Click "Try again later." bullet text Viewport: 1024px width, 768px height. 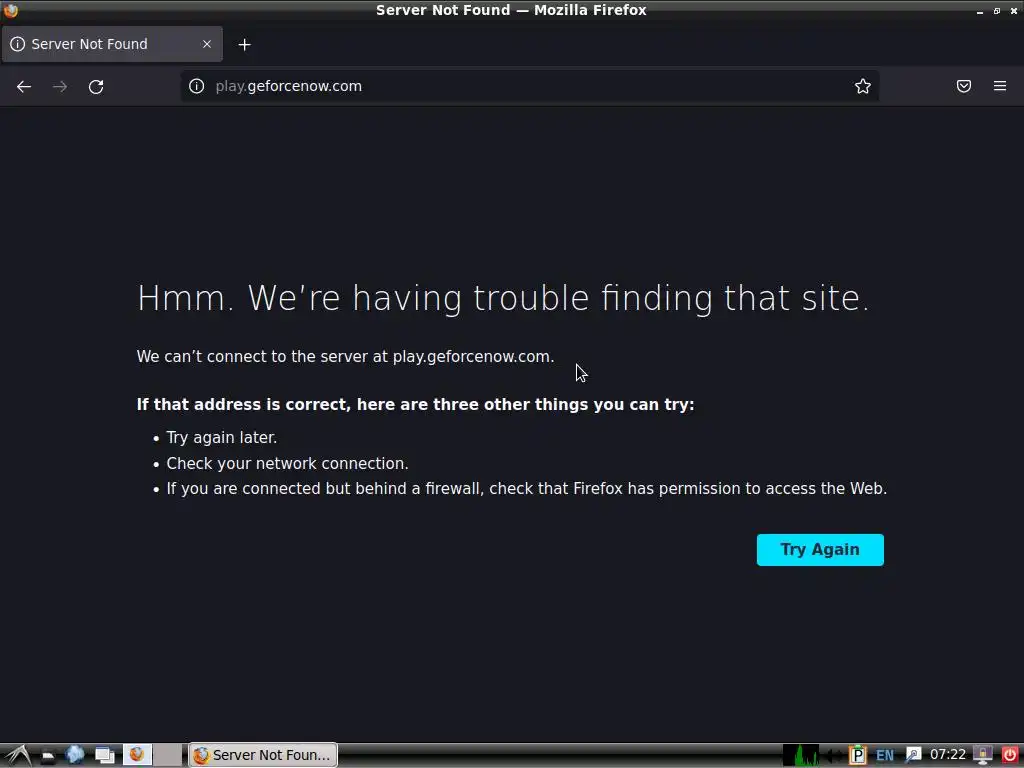click(221, 438)
